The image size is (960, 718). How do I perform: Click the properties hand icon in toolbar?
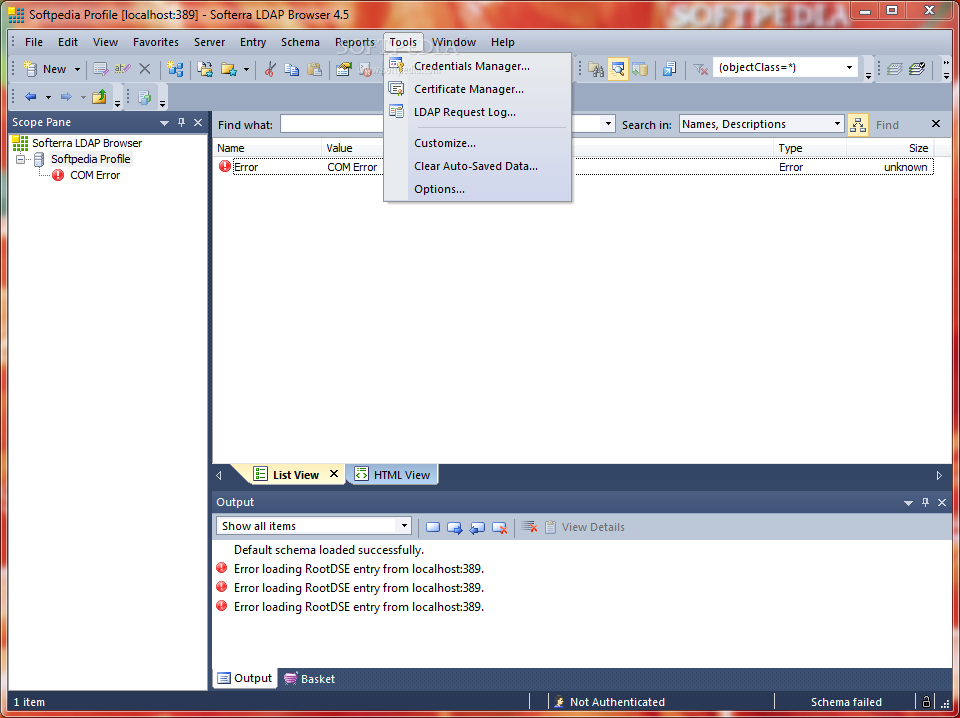(343, 69)
